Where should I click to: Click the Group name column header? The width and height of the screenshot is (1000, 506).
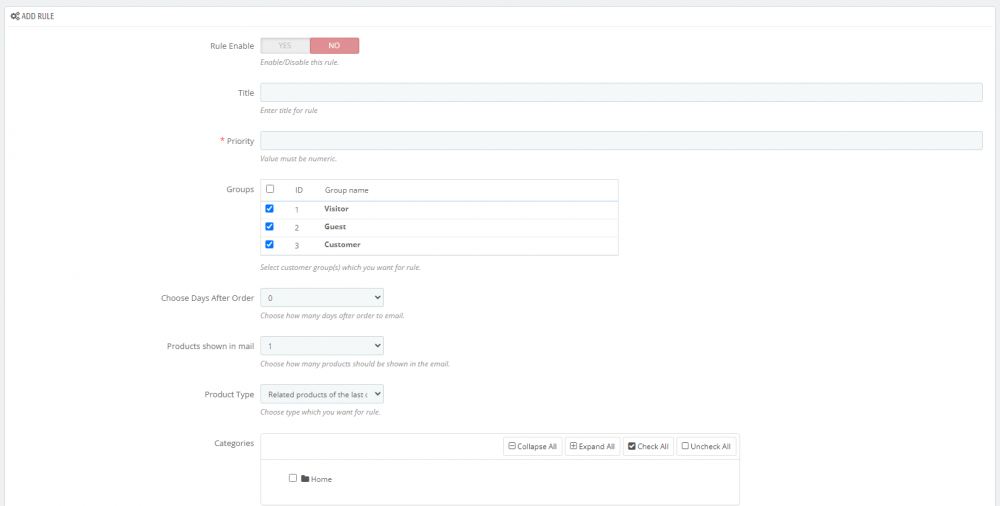pos(346,190)
